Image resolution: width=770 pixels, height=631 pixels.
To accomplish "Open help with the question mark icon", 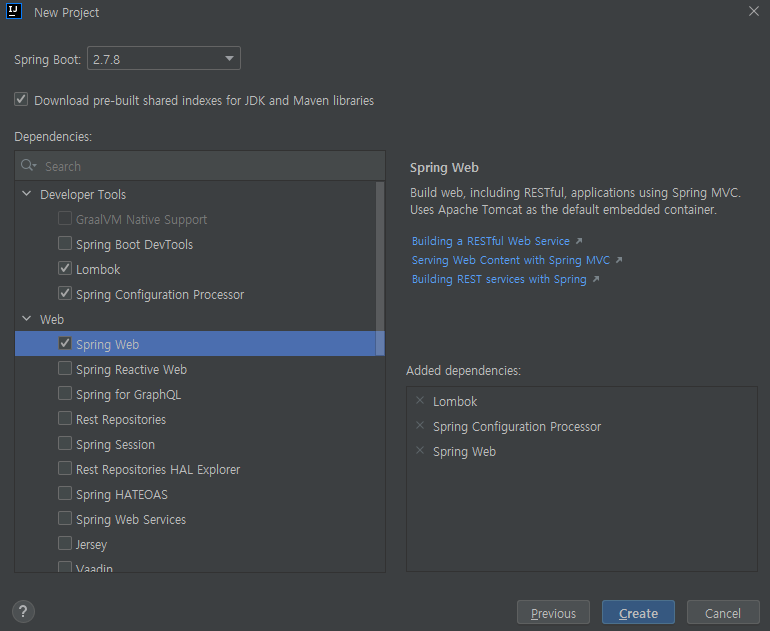I will (23, 611).
